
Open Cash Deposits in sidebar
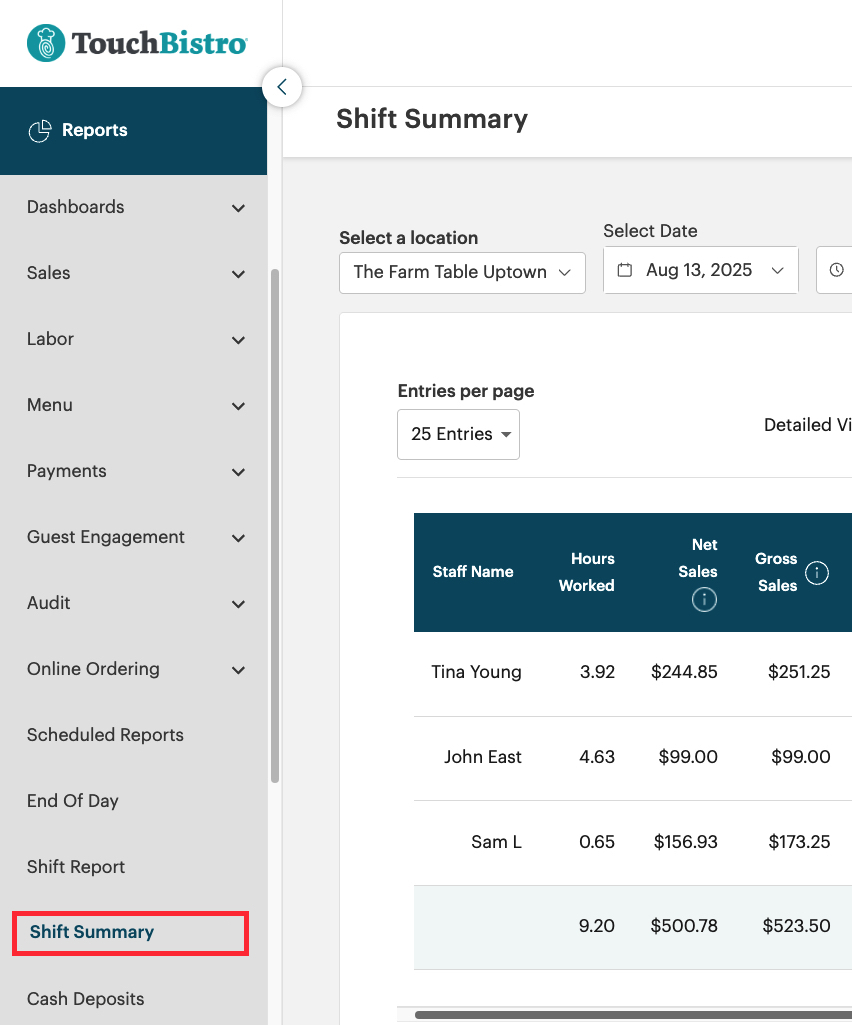85,999
